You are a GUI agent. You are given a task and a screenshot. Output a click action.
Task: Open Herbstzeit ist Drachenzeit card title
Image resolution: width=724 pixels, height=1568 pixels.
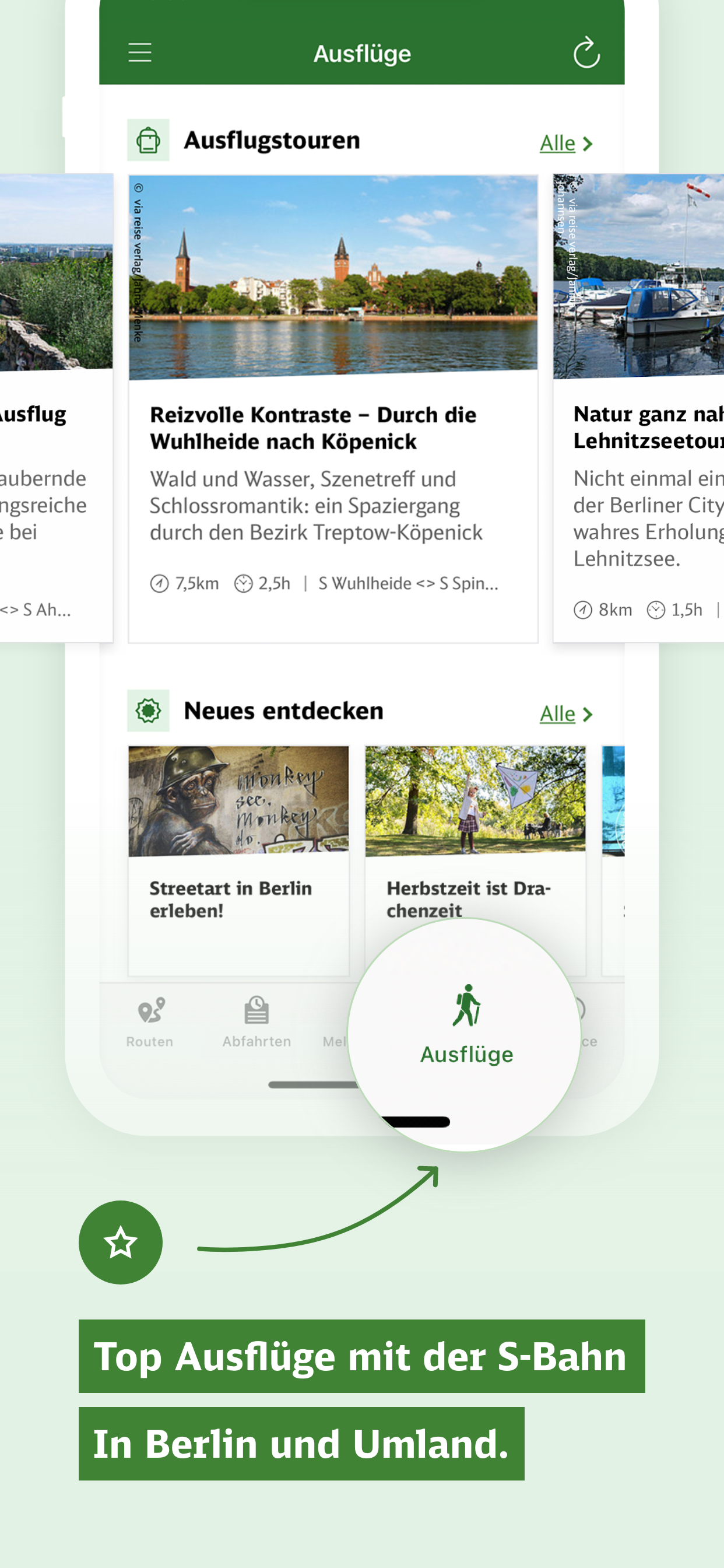[469, 899]
